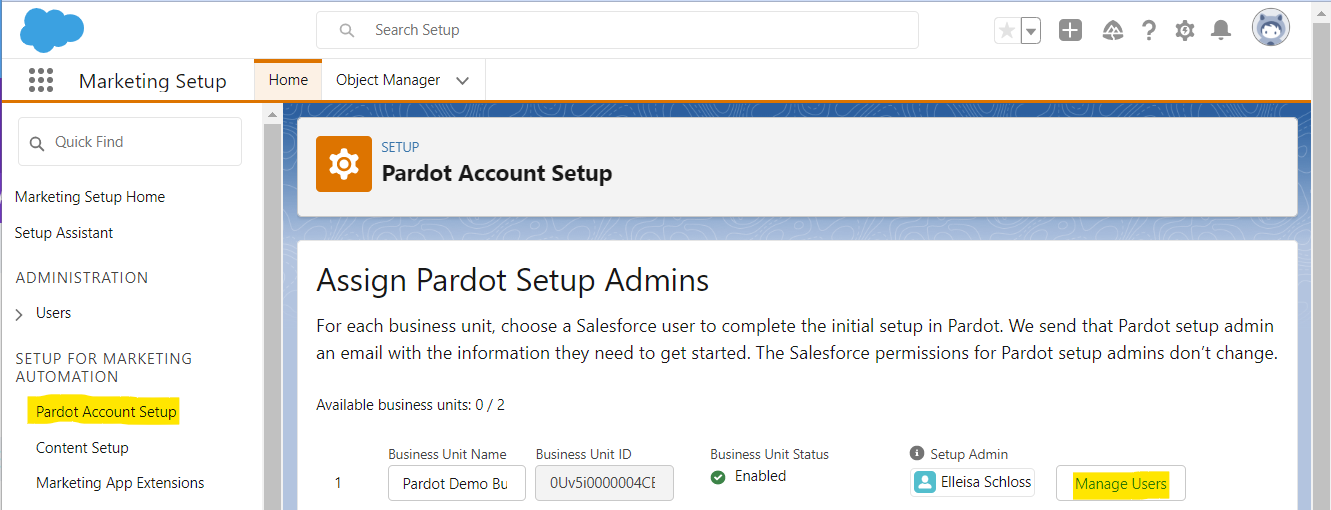The width and height of the screenshot is (1331, 510).
Task: Open the user profile avatar
Action: 1271,28
